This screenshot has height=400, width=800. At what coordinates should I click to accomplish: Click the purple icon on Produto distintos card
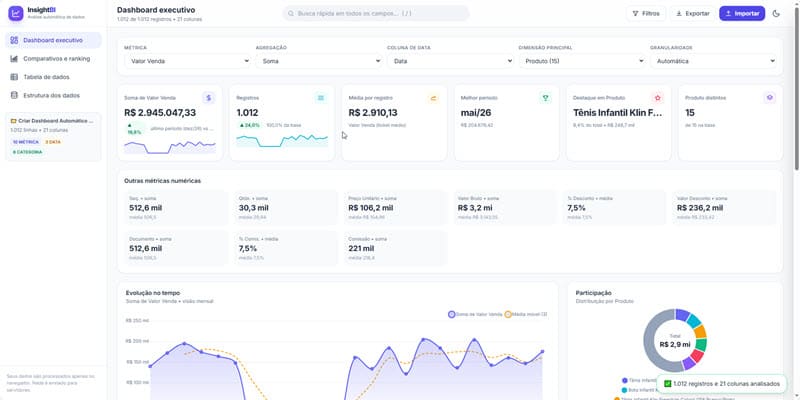click(769, 98)
